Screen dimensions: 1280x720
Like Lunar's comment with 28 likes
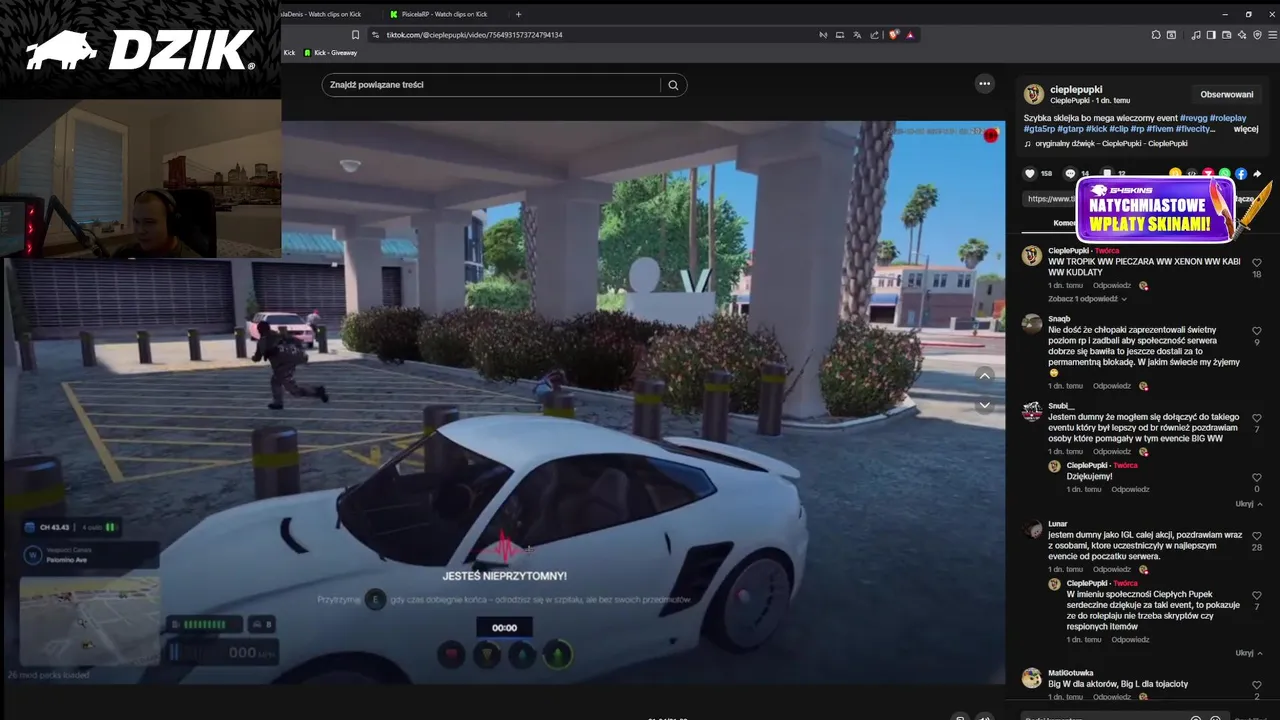click(x=1257, y=536)
